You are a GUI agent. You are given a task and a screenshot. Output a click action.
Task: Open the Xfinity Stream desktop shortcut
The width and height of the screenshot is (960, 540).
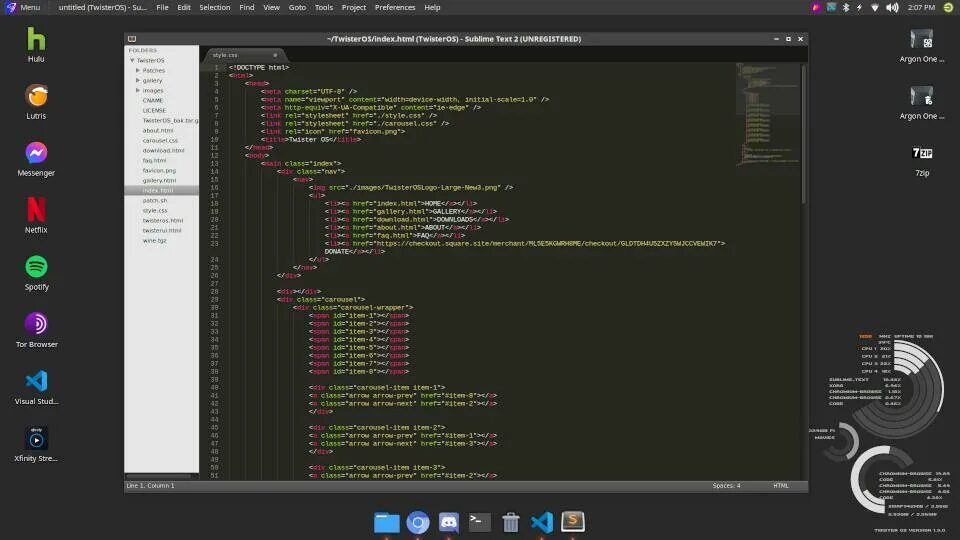point(36,444)
